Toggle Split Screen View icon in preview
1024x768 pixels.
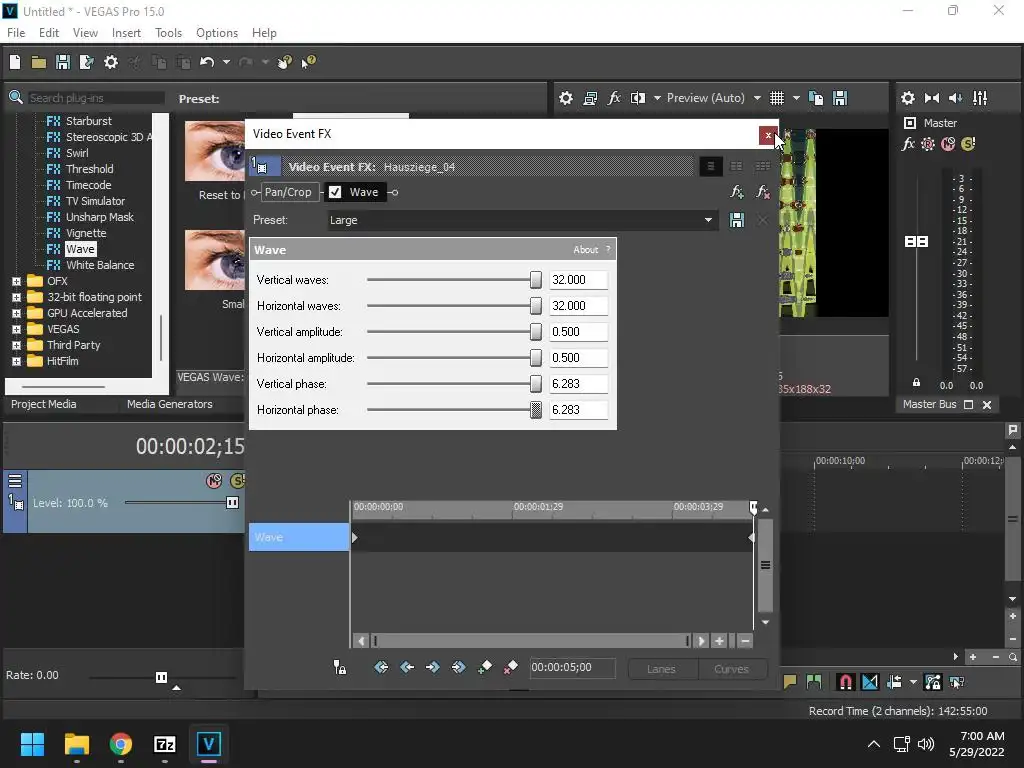click(638, 98)
